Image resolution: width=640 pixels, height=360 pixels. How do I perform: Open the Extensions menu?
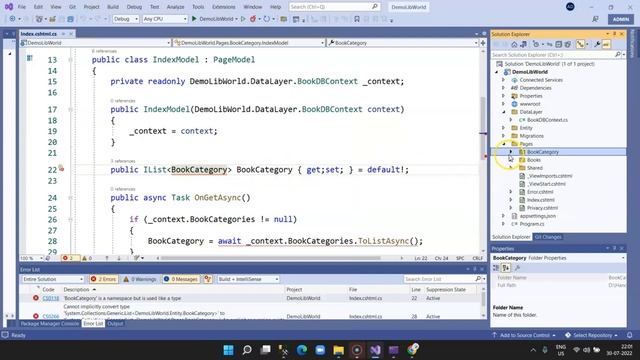pyautogui.click(x=223, y=7)
